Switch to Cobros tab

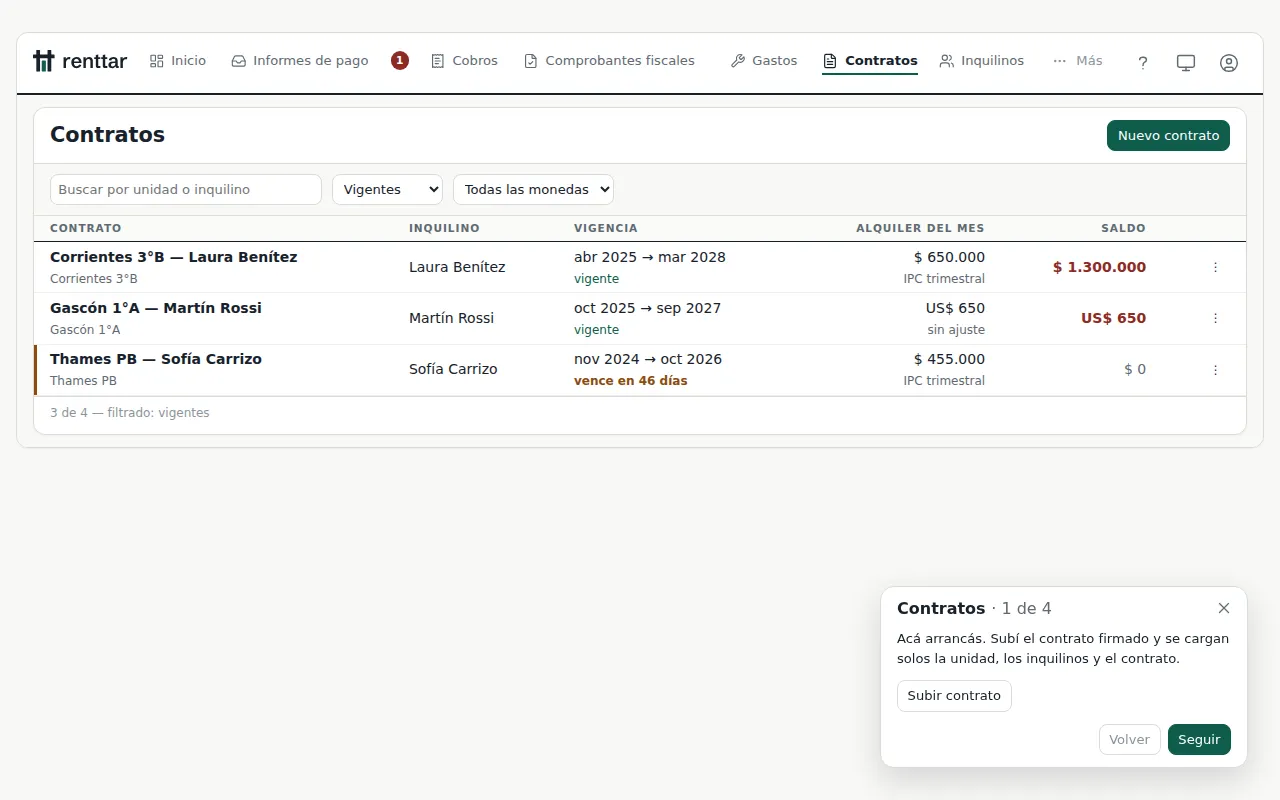[x=464, y=61]
